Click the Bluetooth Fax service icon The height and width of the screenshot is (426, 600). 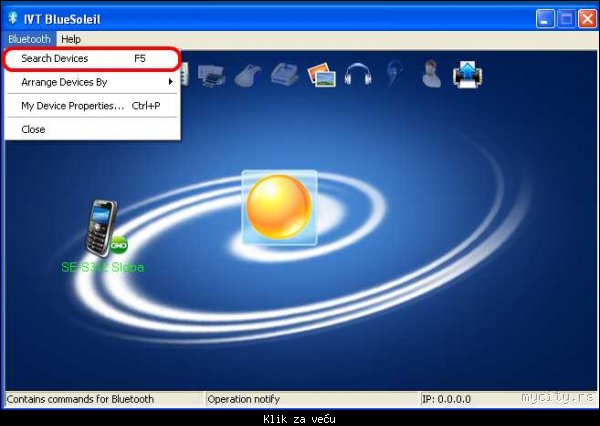pyautogui.click(x=285, y=75)
